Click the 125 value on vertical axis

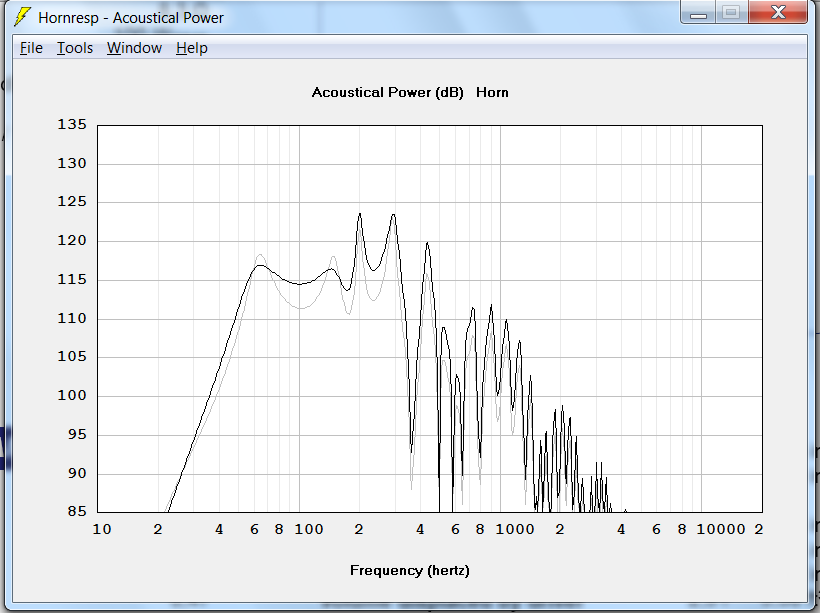(x=72, y=202)
